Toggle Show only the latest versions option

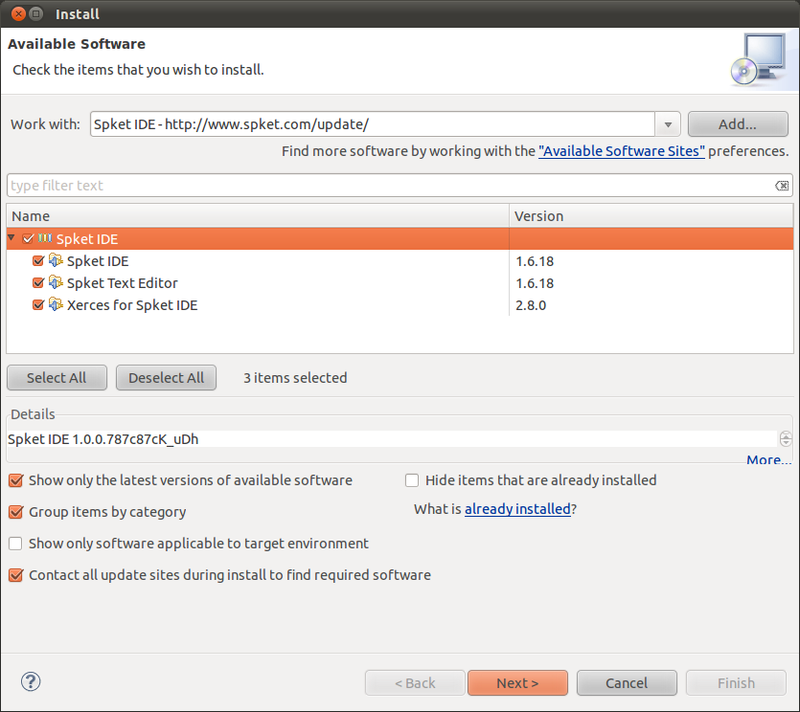click(x=16, y=480)
